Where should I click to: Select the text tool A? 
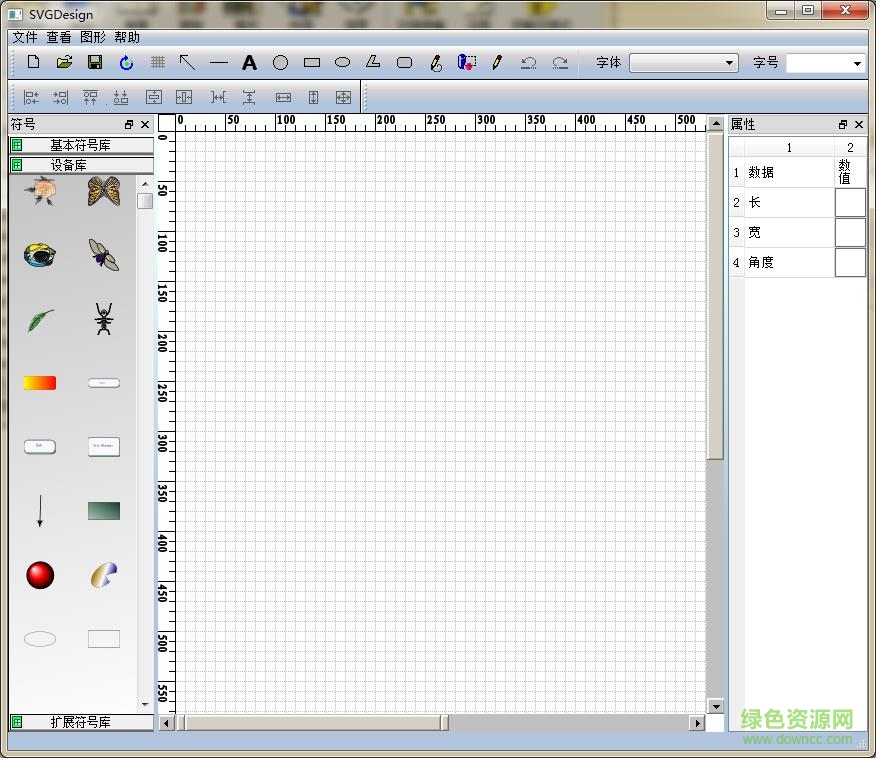coord(249,62)
